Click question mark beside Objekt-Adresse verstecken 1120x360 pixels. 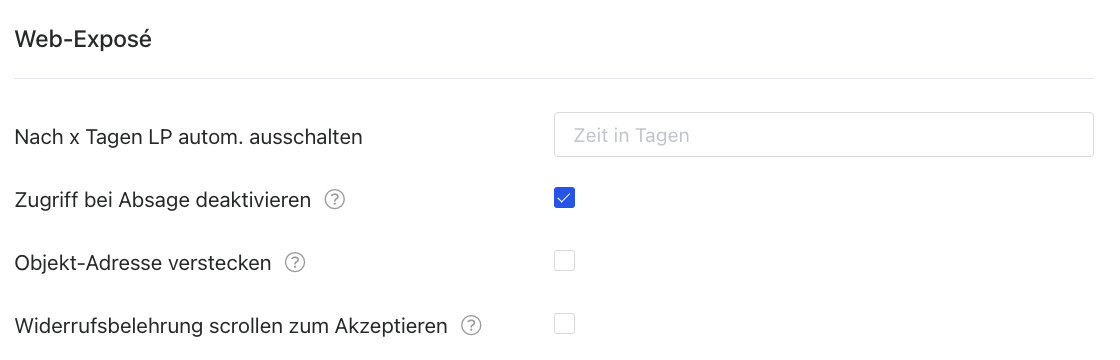(x=295, y=263)
